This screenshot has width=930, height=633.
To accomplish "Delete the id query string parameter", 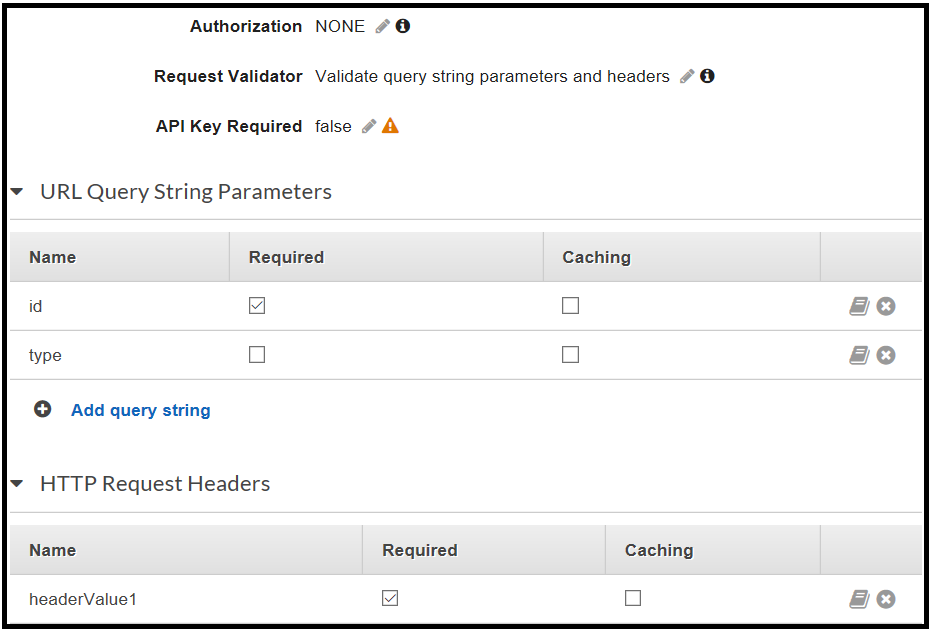I will tap(886, 306).
